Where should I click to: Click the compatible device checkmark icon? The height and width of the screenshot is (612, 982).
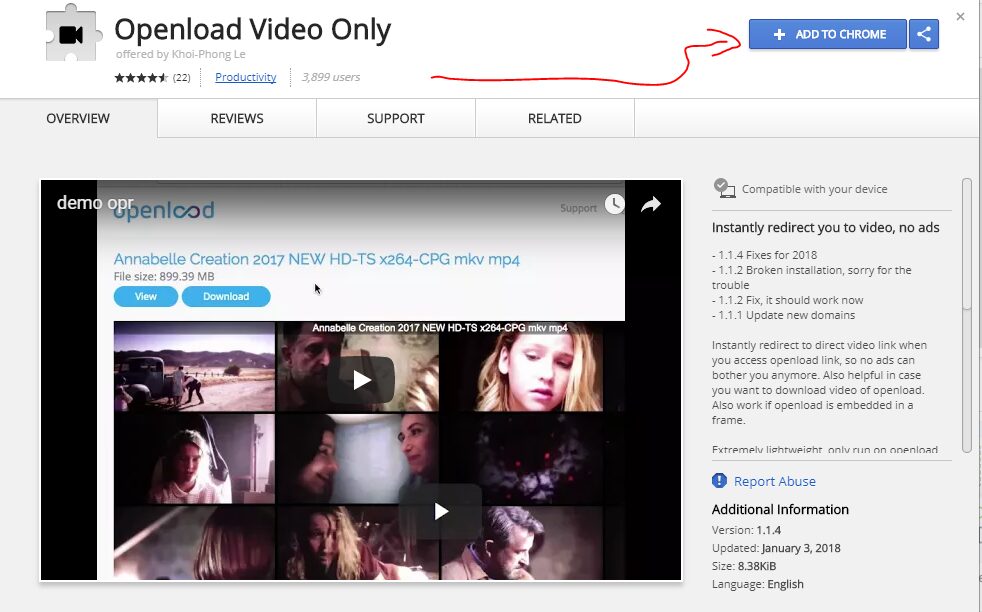click(724, 188)
